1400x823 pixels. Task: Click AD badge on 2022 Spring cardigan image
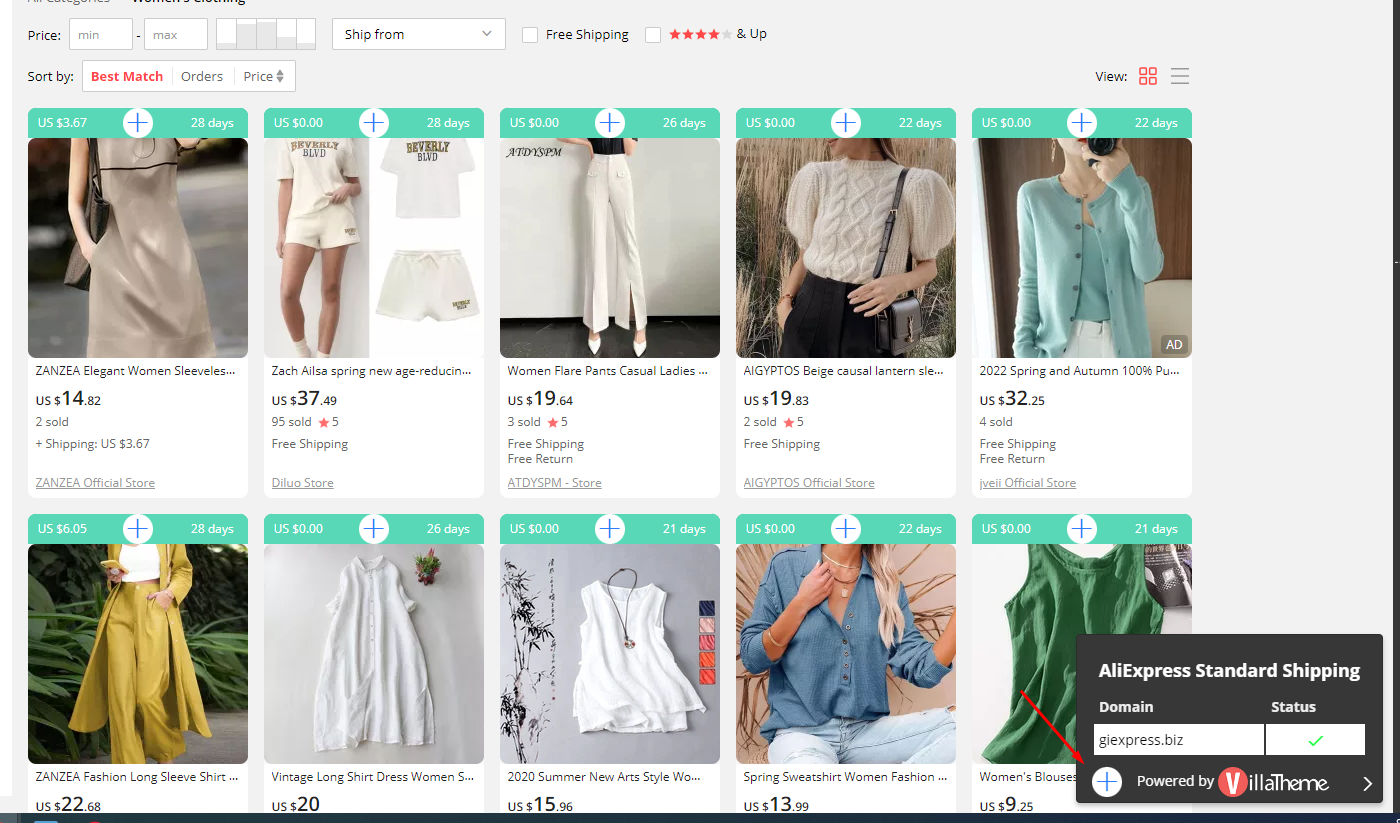point(1174,345)
